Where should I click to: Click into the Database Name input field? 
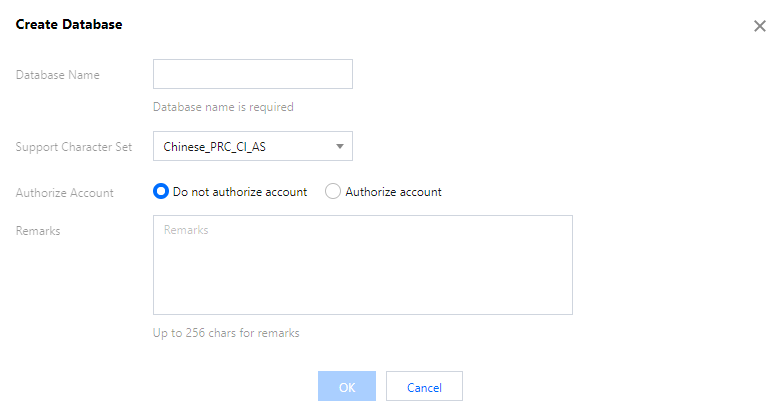tap(253, 74)
